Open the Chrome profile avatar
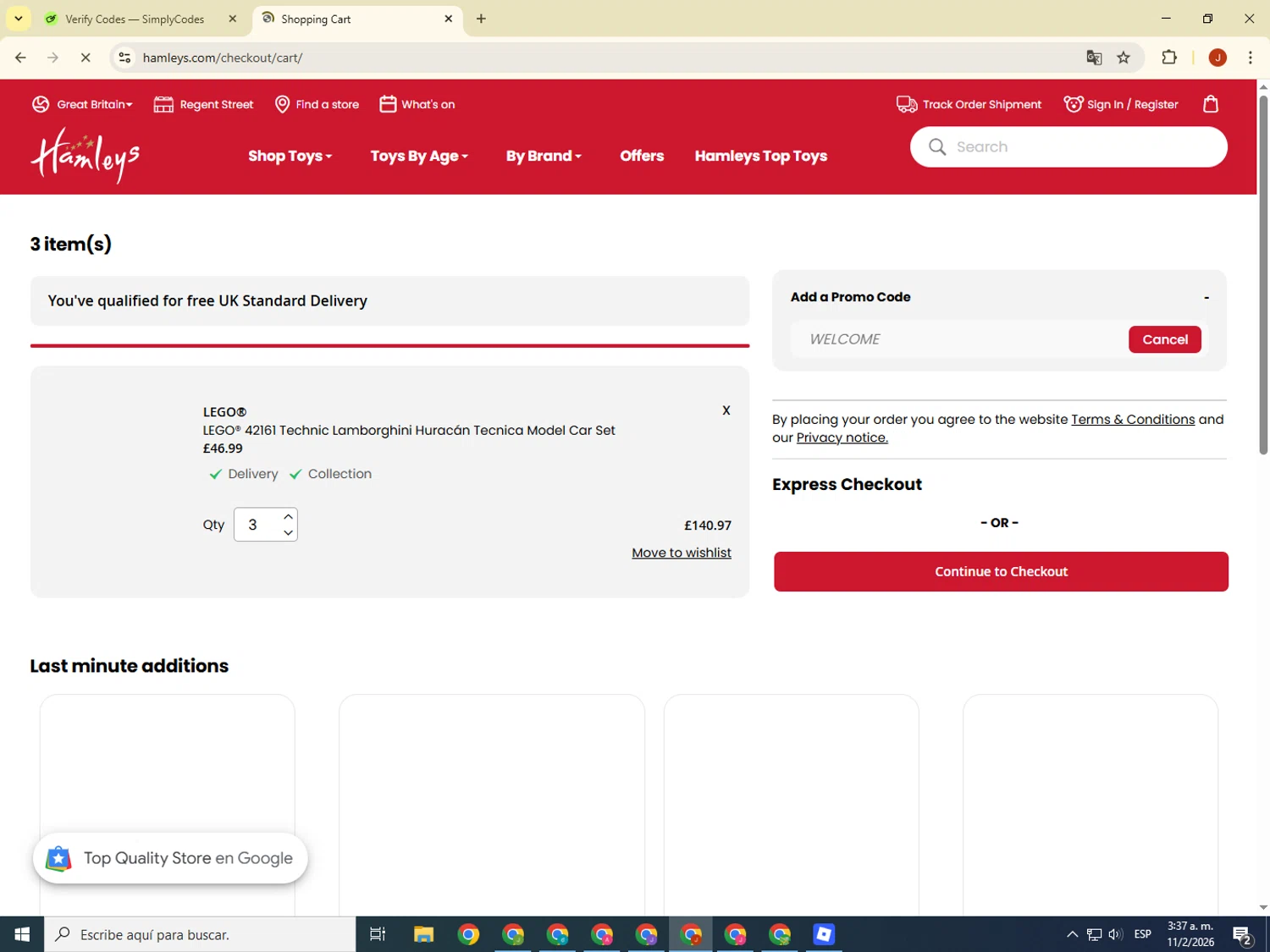Viewport: 1270px width, 952px height. point(1218,58)
